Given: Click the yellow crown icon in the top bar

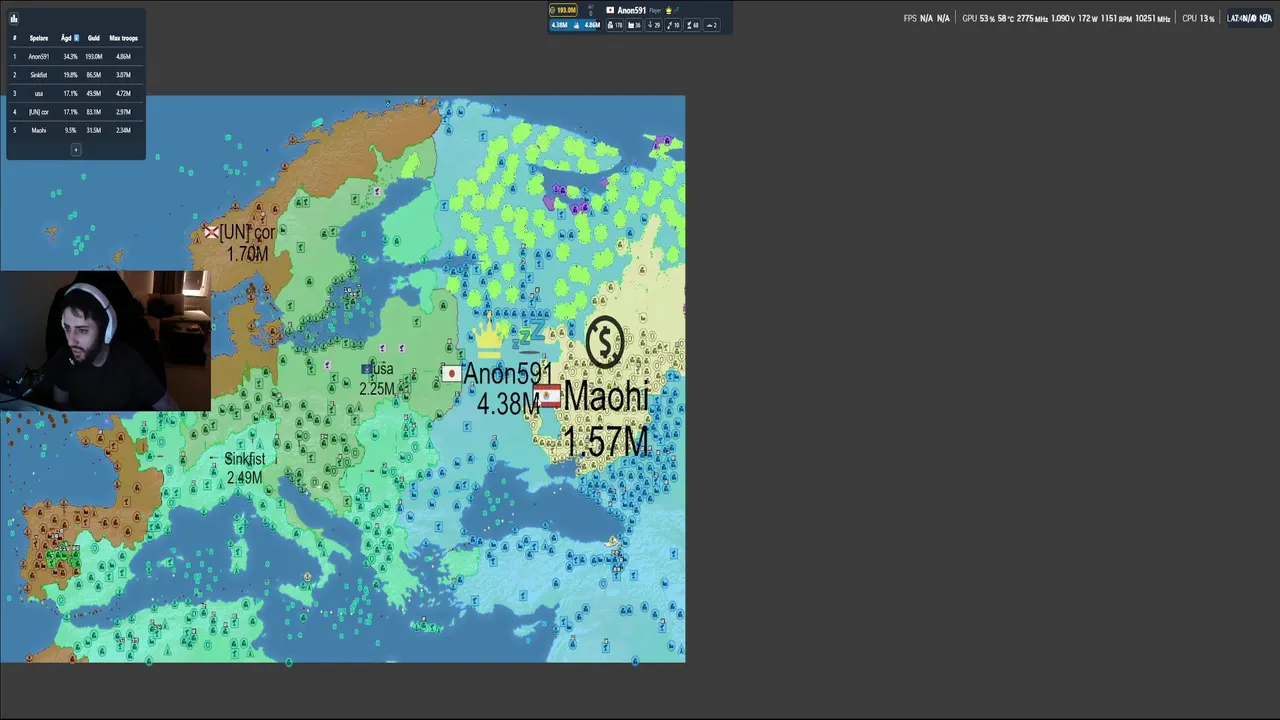Looking at the screenshot, I should pyautogui.click(x=668, y=10).
